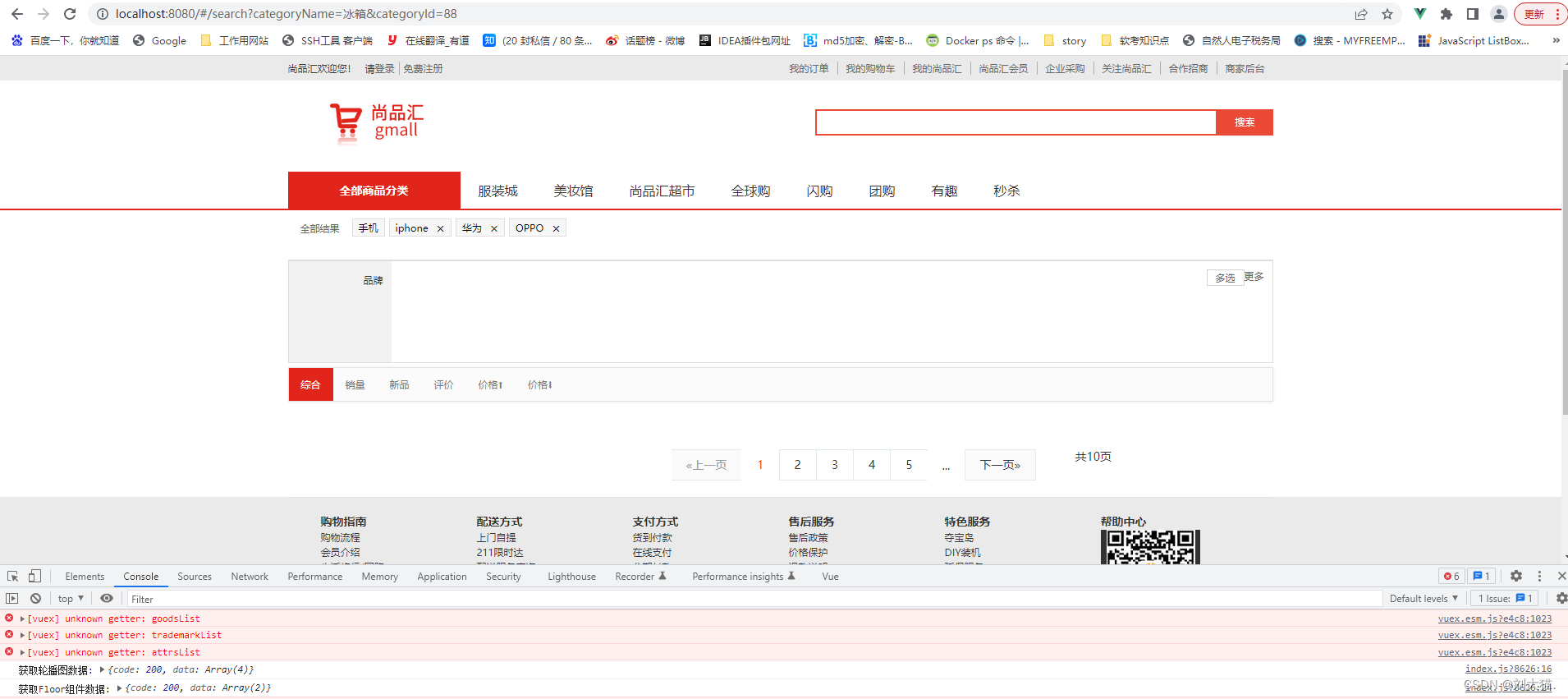
Task: Click the share page icon
Action: click(x=1361, y=14)
